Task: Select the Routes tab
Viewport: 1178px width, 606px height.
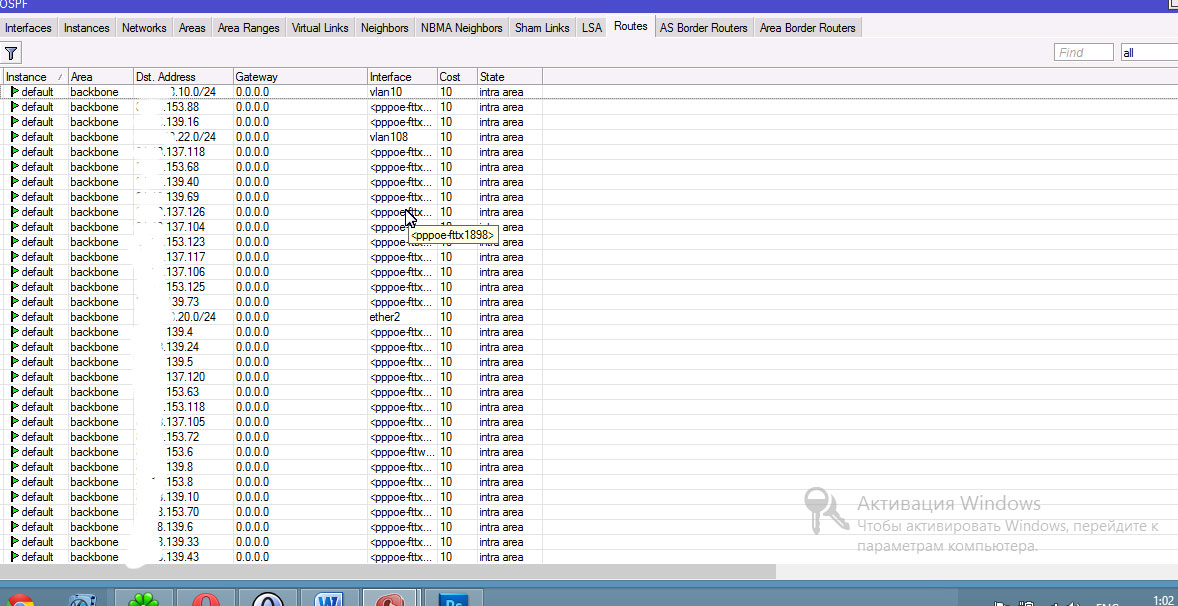Action: tap(631, 26)
